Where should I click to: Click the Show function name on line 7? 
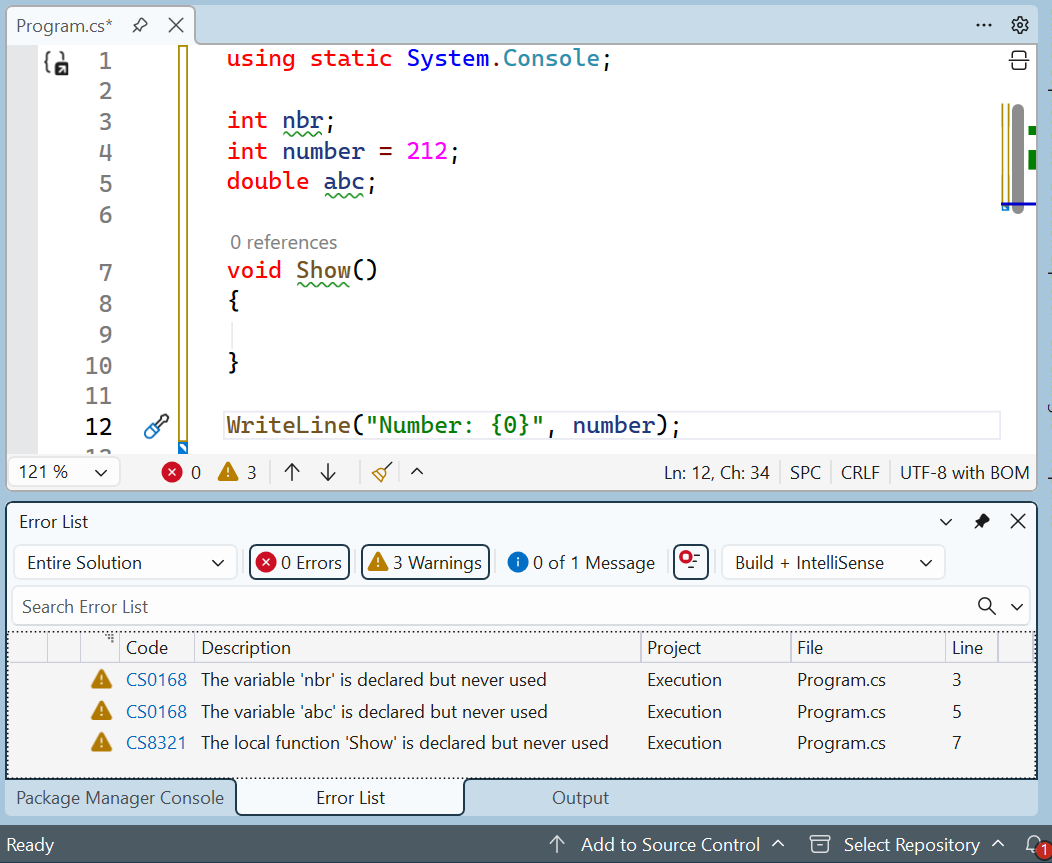[x=323, y=270]
